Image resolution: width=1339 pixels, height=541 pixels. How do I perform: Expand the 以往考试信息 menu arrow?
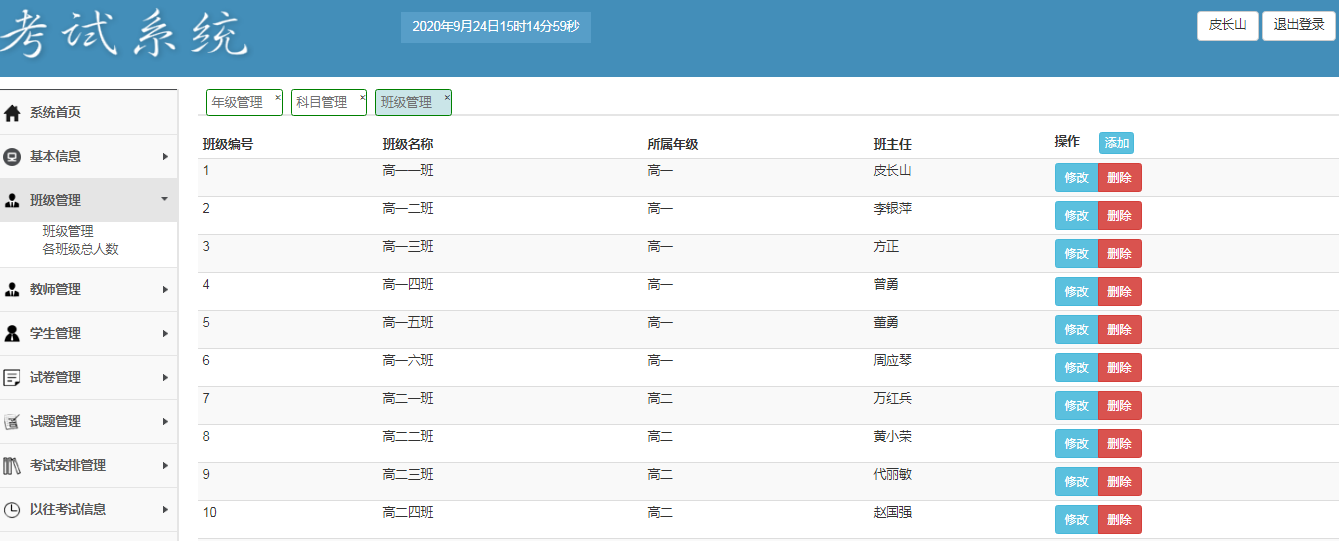tap(165, 510)
